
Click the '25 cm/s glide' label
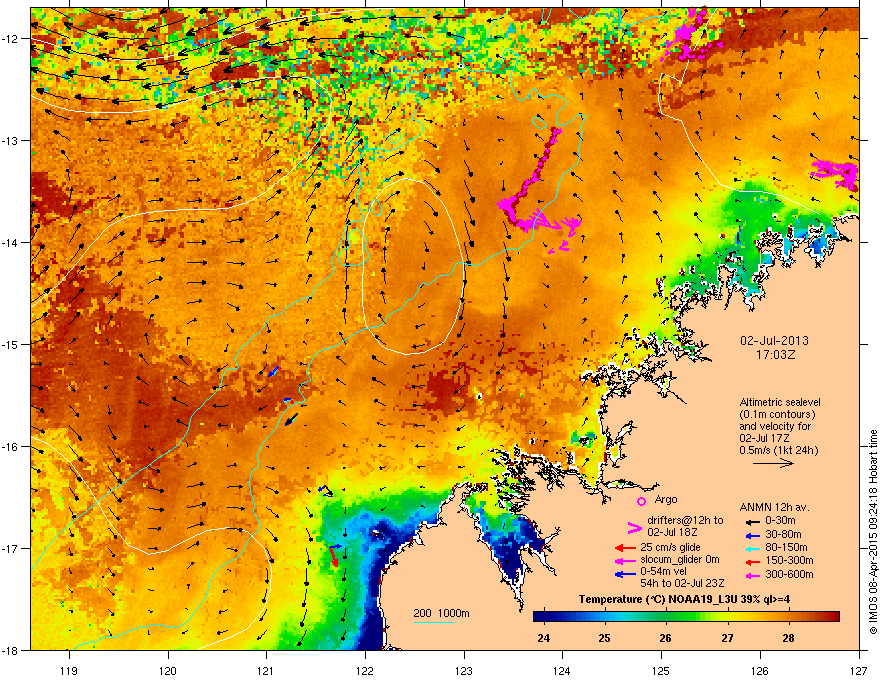point(671,547)
